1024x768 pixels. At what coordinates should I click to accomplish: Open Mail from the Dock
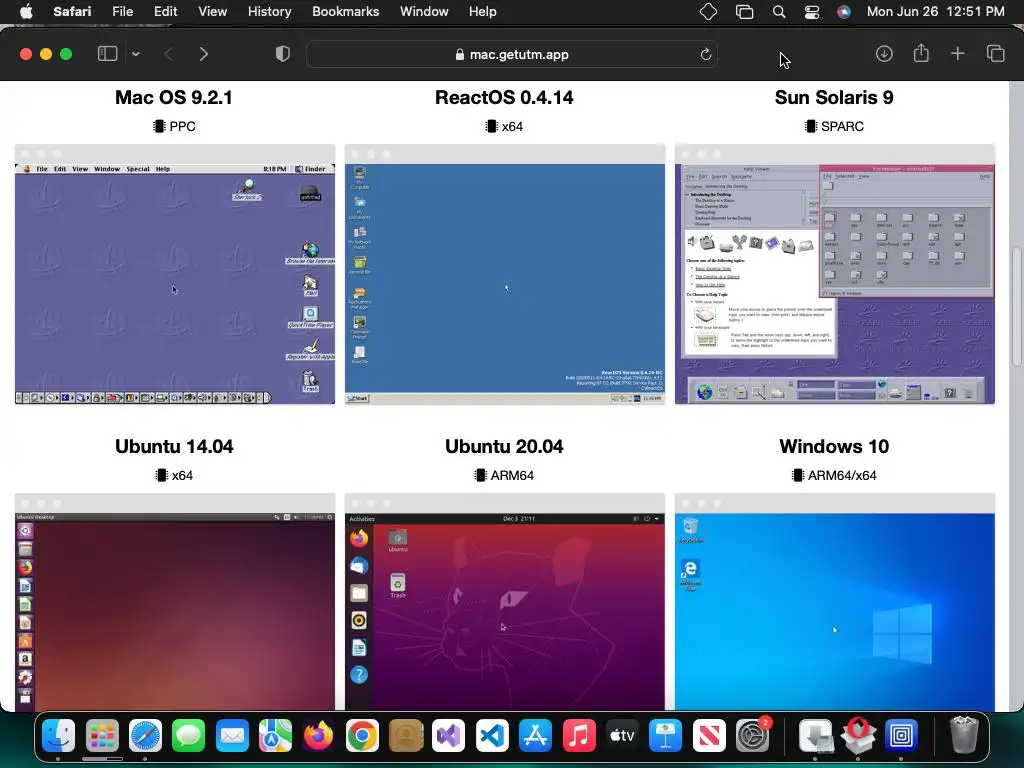click(x=232, y=736)
